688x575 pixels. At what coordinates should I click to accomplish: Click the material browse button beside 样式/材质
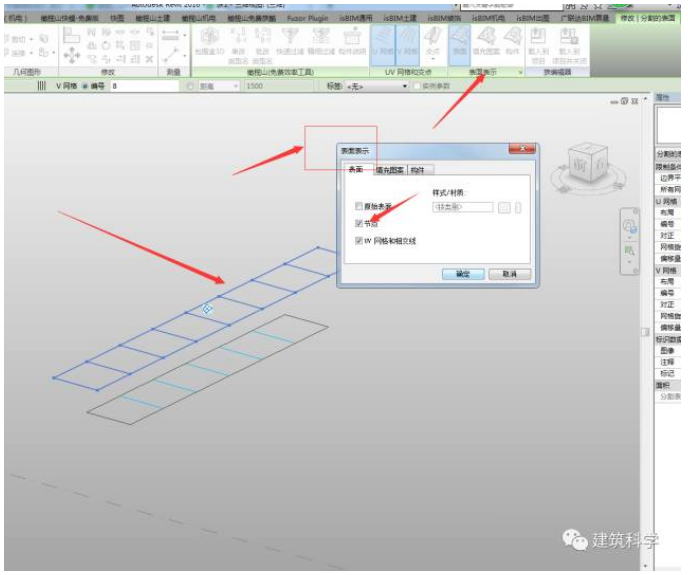[504, 207]
